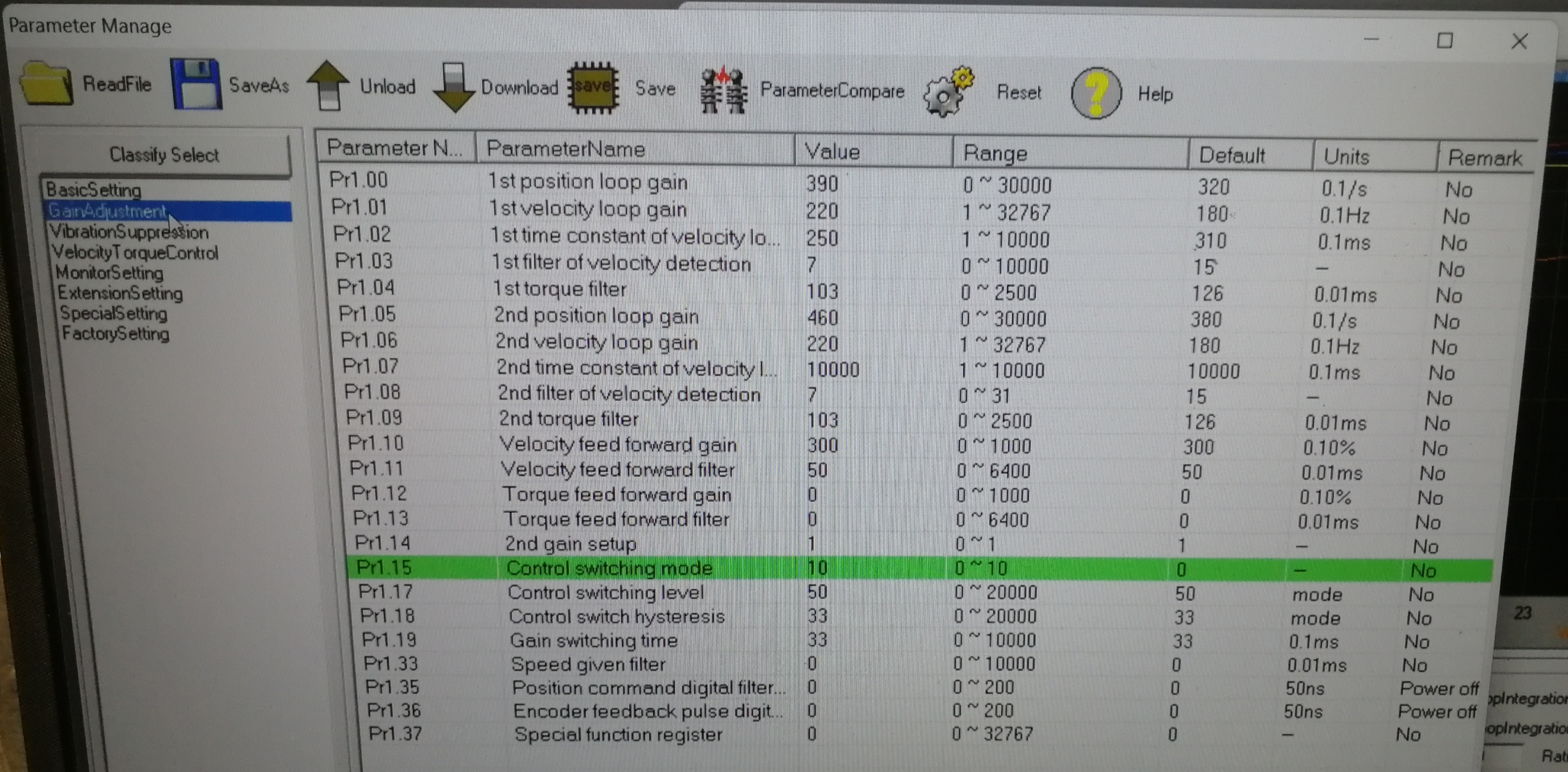Click the Unload up-arrow icon
Viewport: 1568px width, 772px height.
coord(329,86)
